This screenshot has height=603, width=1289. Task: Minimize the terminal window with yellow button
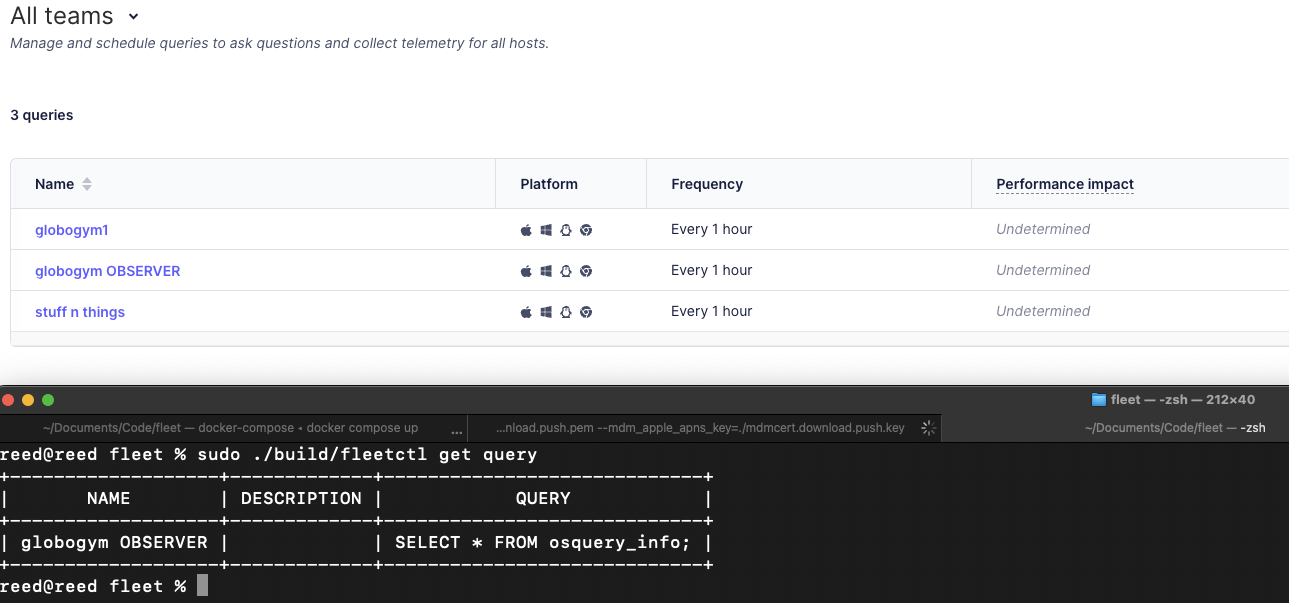click(28, 400)
